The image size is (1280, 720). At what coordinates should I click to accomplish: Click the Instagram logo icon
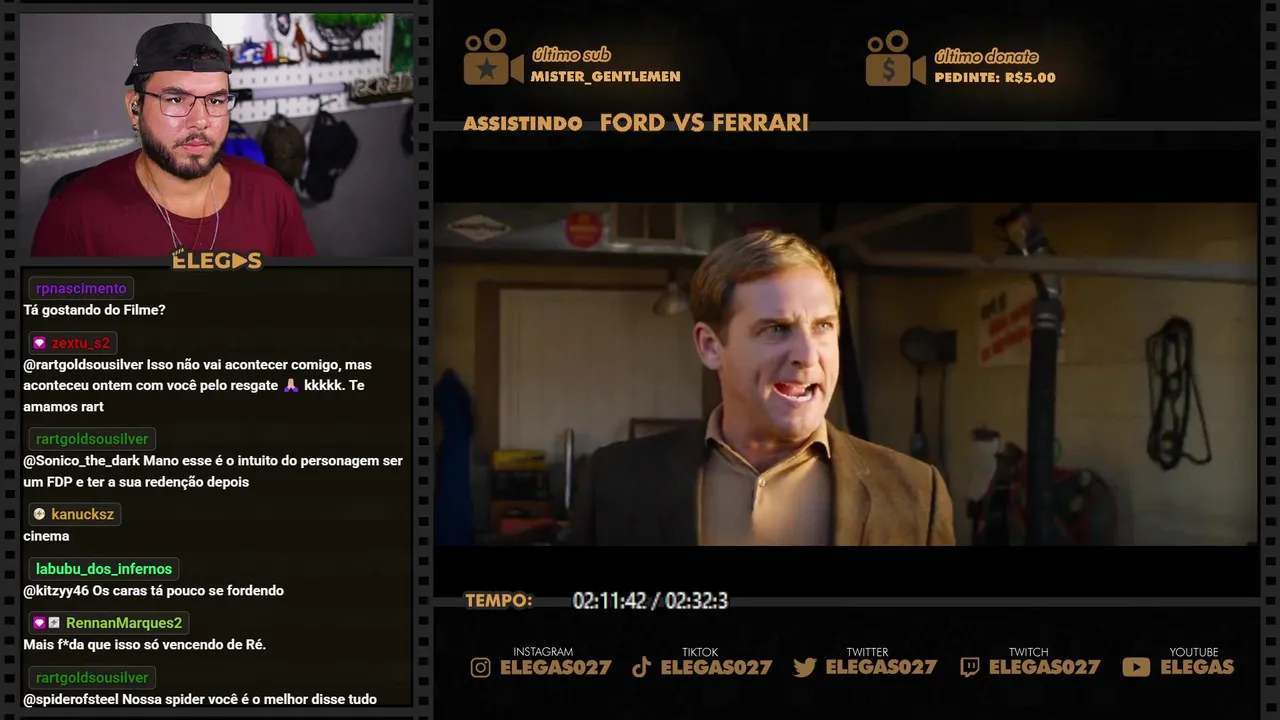pyautogui.click(x=481, y=668)
